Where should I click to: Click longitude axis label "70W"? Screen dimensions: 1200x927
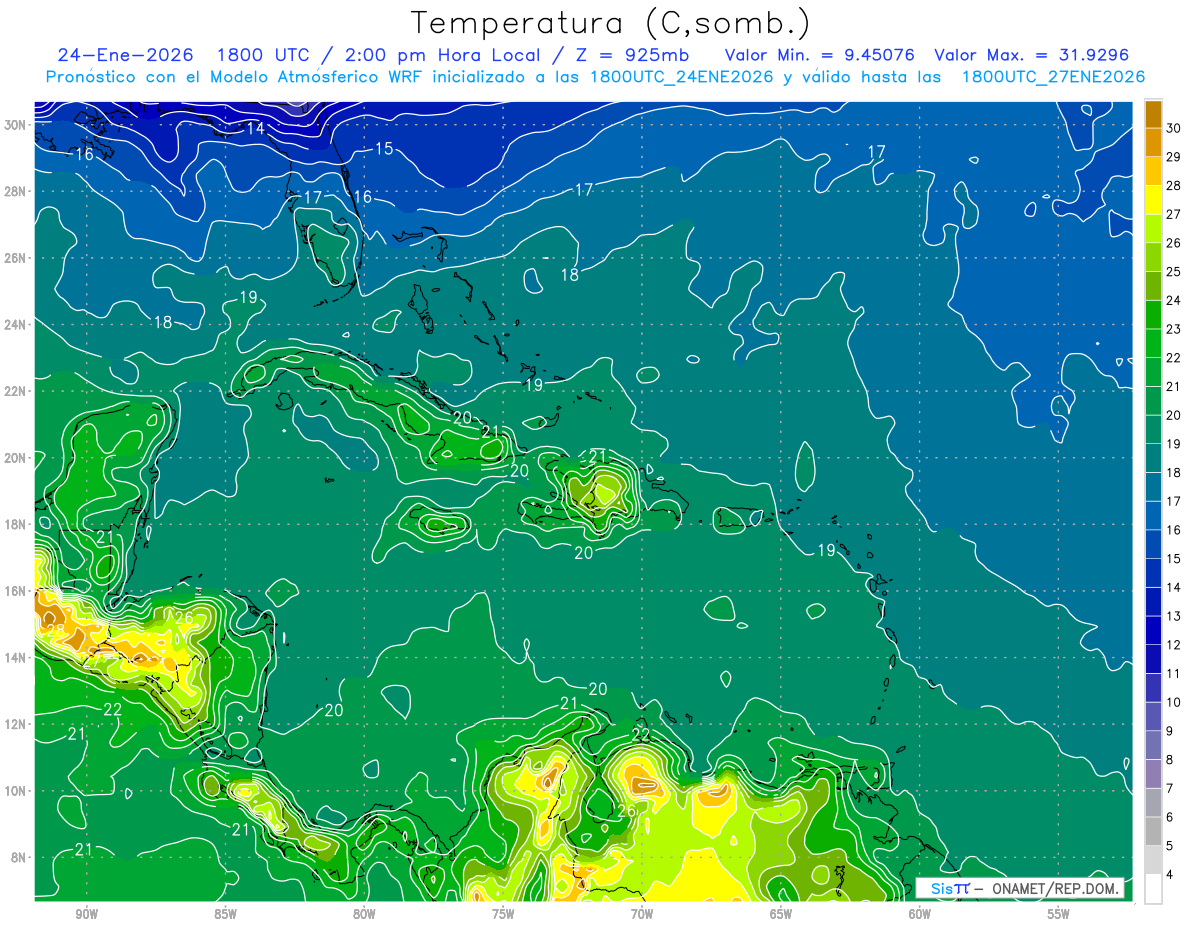(642, 914)
